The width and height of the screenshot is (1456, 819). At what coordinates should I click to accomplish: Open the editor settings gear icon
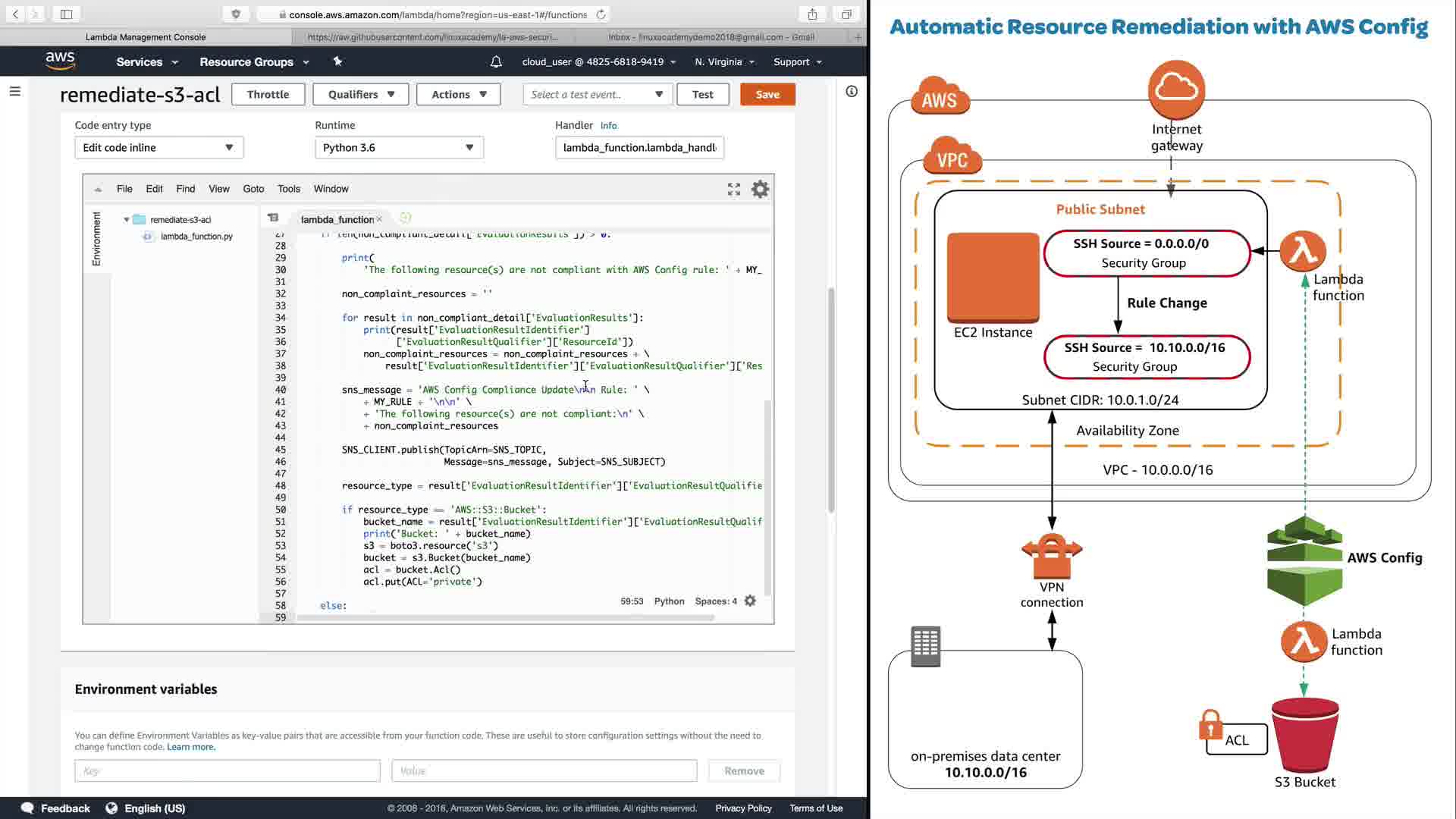click(760, 190)
